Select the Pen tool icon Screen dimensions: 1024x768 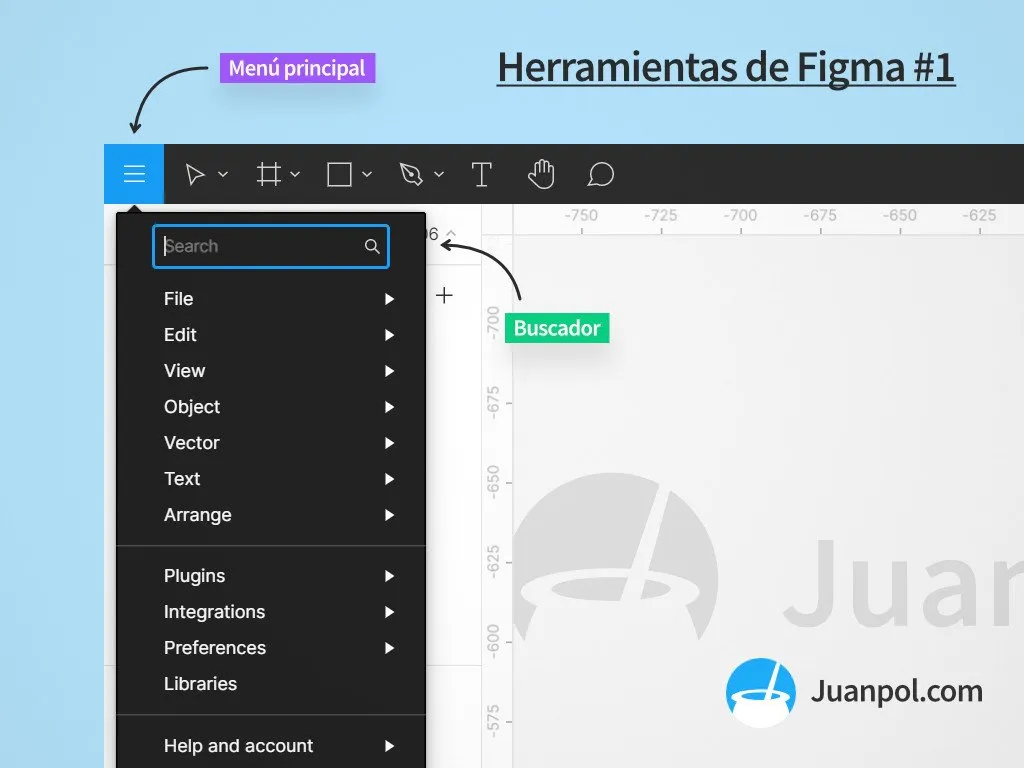tap(411, 174)
